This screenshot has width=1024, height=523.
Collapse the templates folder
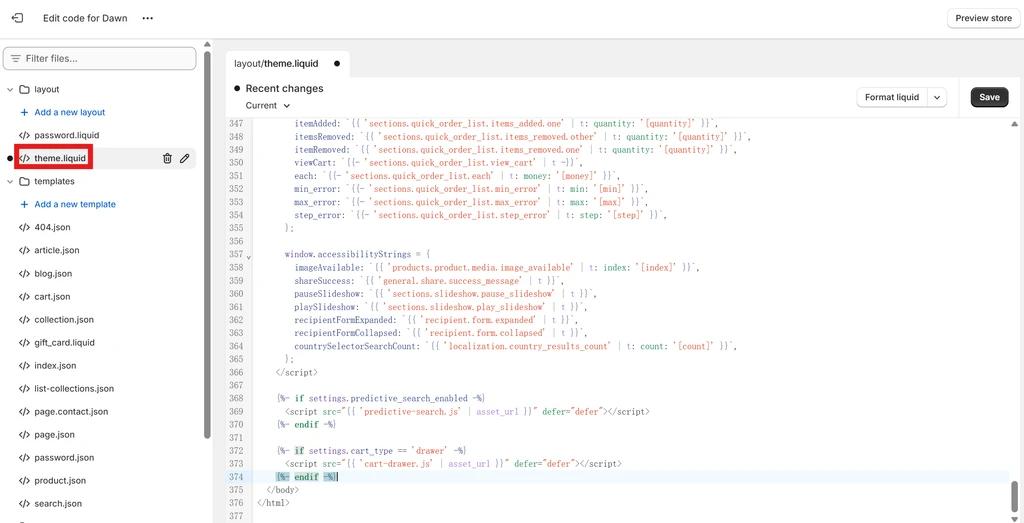10,182
